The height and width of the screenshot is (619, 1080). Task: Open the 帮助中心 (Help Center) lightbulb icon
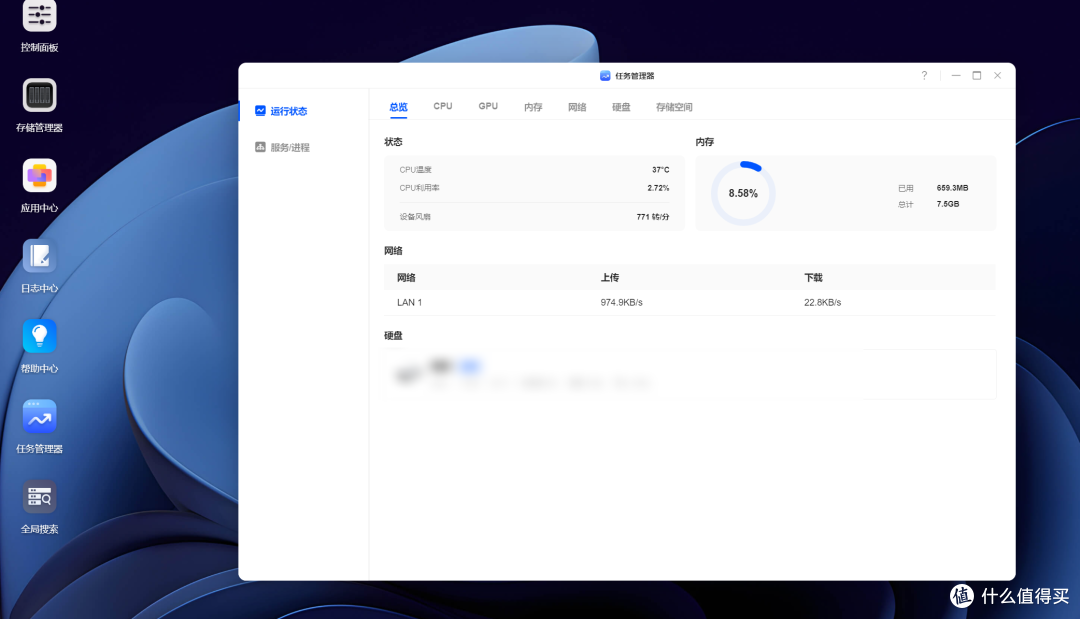[39, 336]
